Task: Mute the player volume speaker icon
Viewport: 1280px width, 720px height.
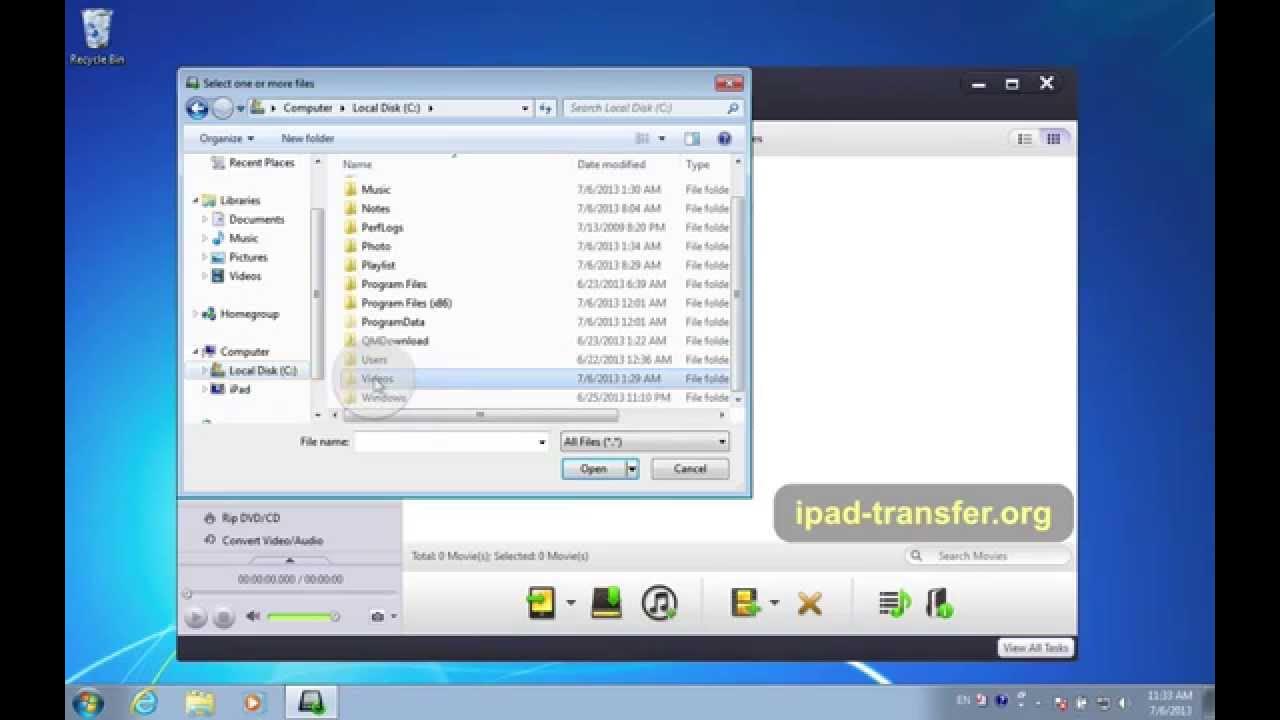Action: pos(253,617)
